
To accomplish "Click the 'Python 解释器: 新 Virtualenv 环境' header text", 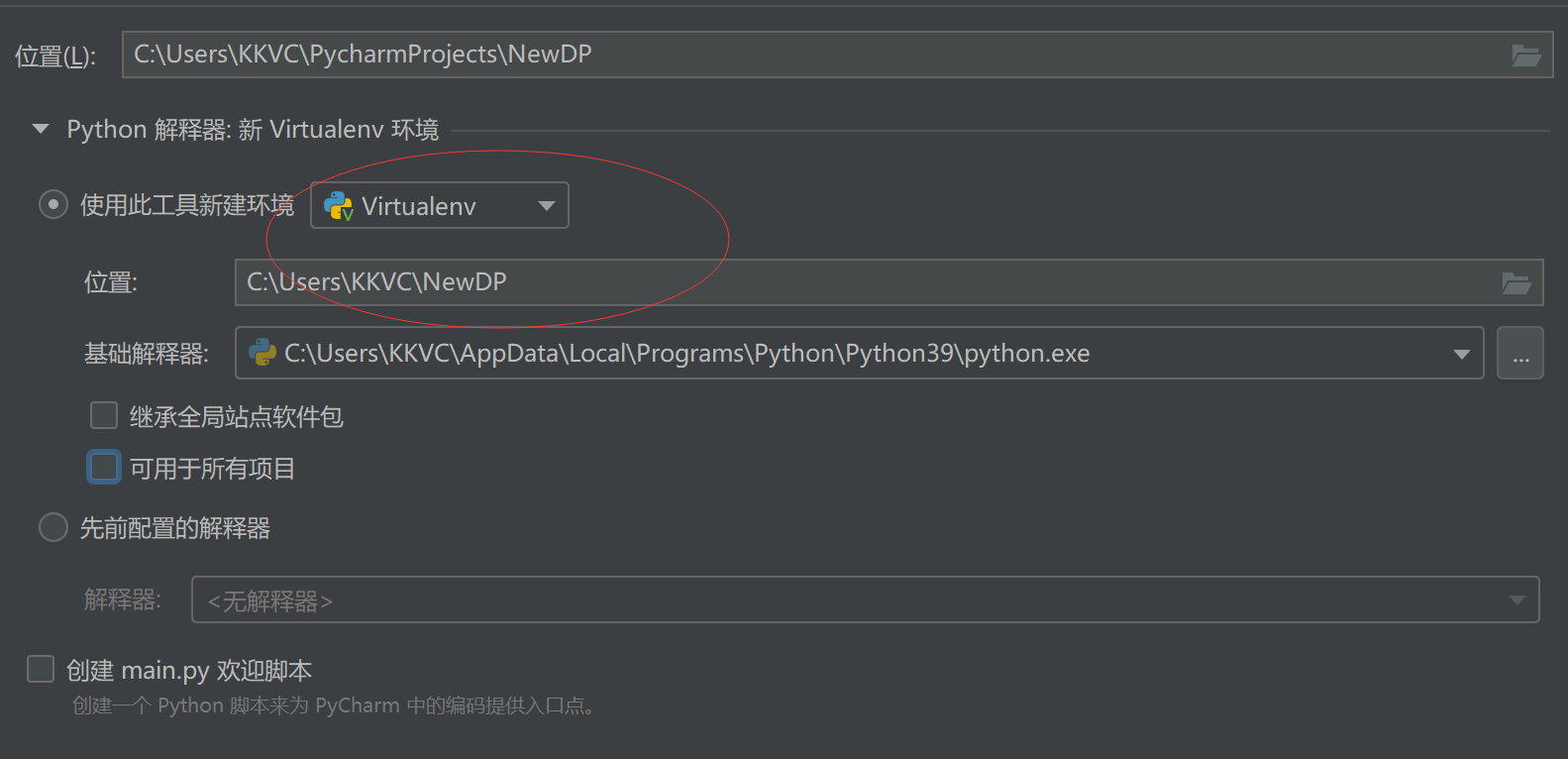I will pyautogui.click(x=253, y=130).
